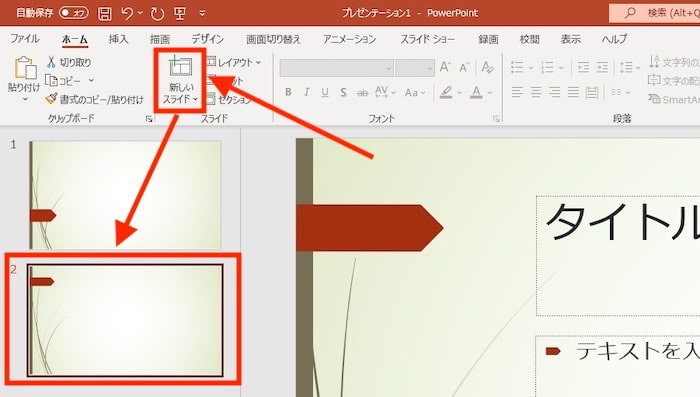This screenshot has width=700, height=397.
Task: Select slide 1 thumbnail
Action: point(125,195)
